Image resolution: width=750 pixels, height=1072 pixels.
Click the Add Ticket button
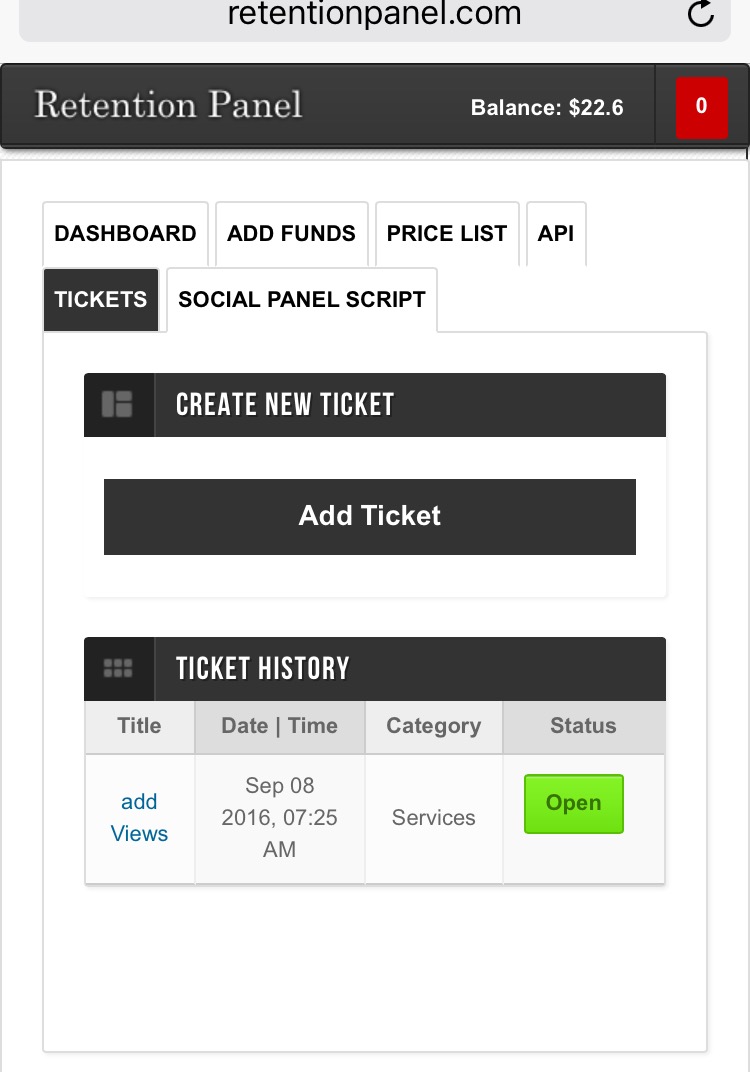[x=370, y=516]
